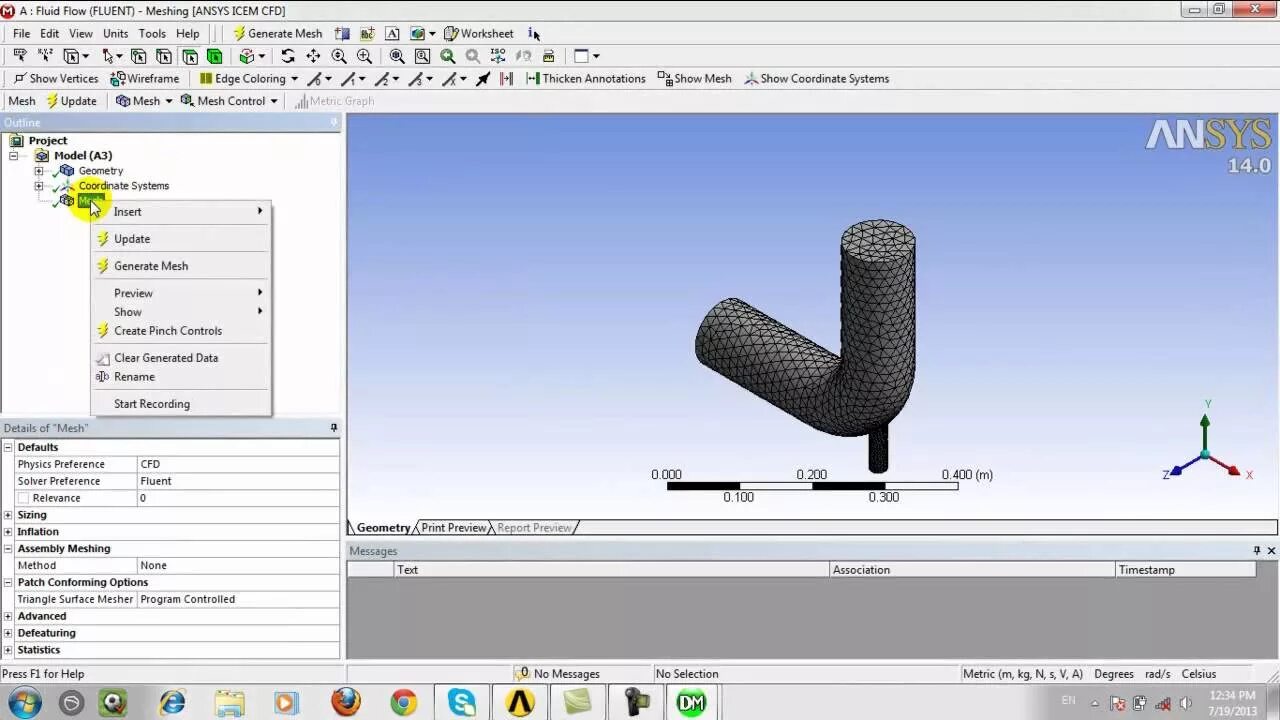This screenshot has width=1280, height=720.
Task: Click the Image to File print icon
Action: [548, 56]
